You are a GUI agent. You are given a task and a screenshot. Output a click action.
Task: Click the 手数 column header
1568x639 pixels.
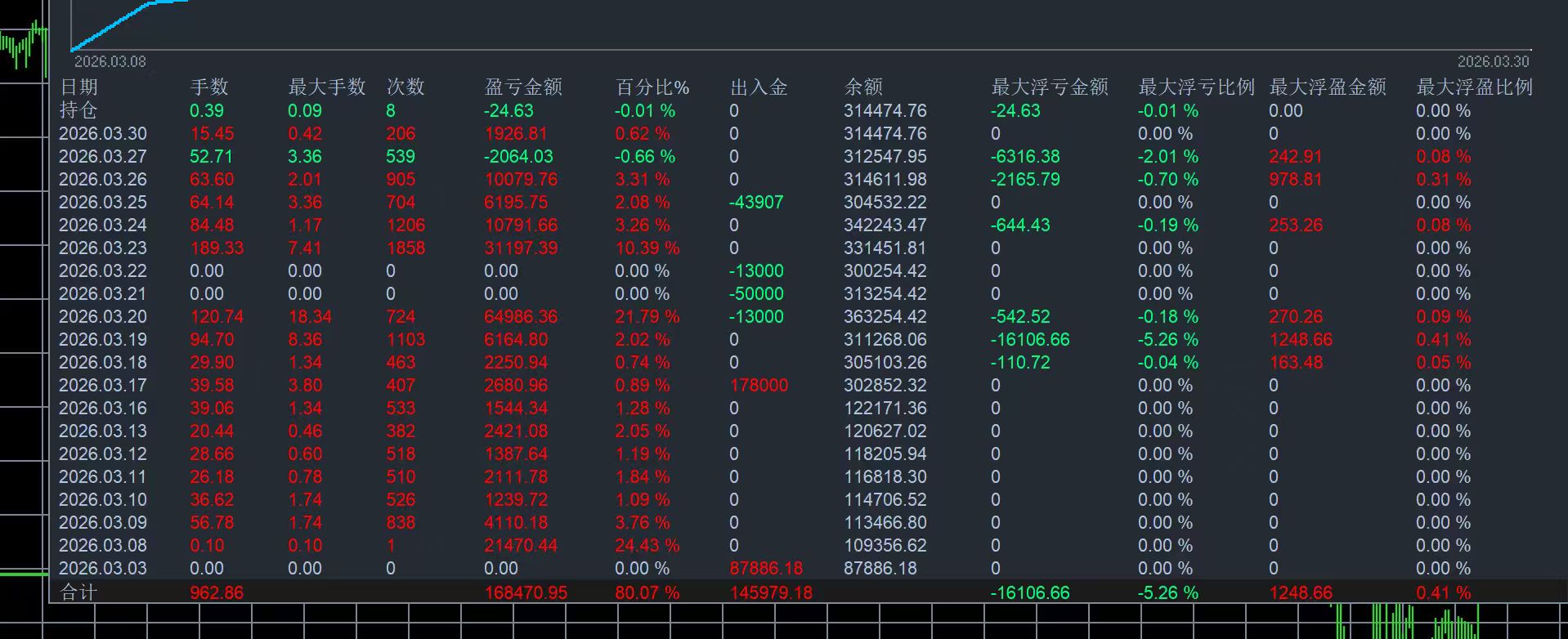209,87
